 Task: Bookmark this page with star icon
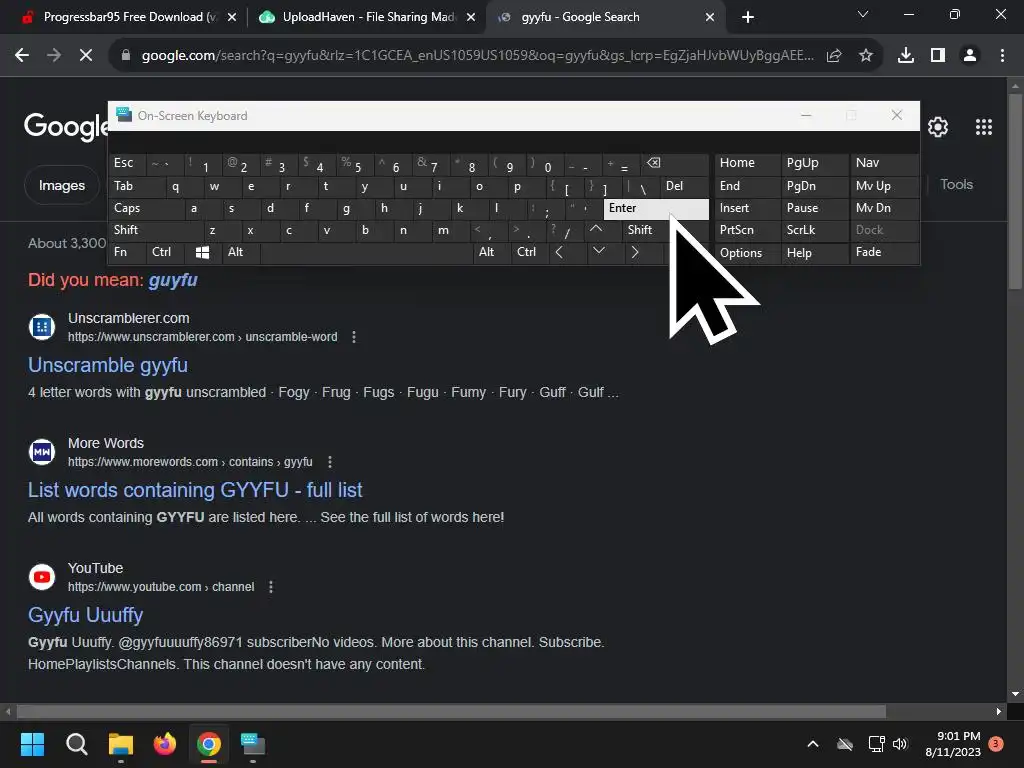pyautogui.click(x=865, y=56)
